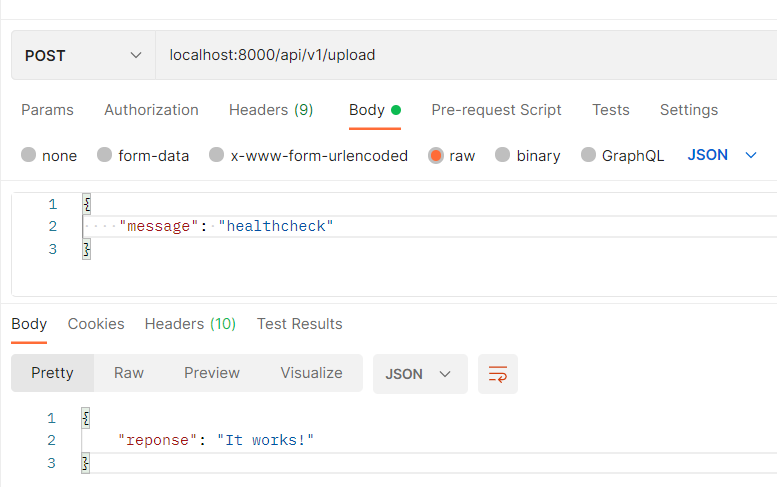Click the closing brace on request line 3
Viewport: 777px width, 487px height.
tap(87, 249)
